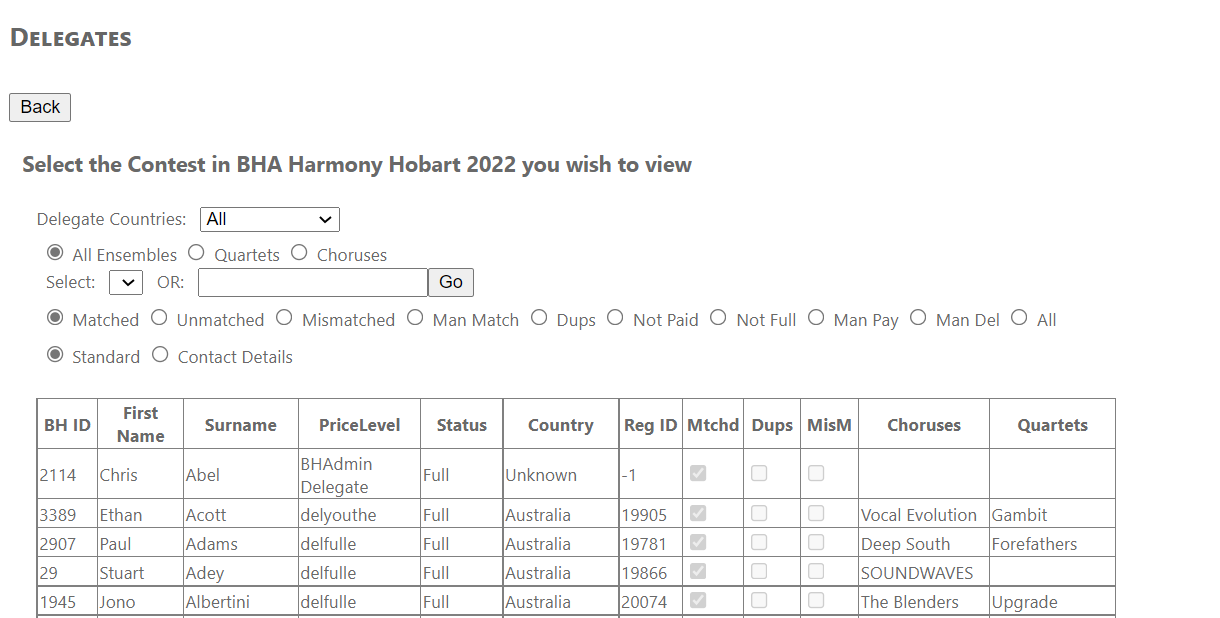Open the Delegate Countries dropdown
The width and height of the screenshot is (1220, 618).
(x=270, y=219)
